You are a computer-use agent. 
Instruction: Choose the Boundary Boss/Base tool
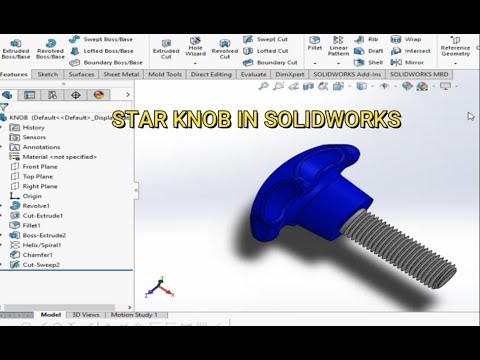point(106,63)
